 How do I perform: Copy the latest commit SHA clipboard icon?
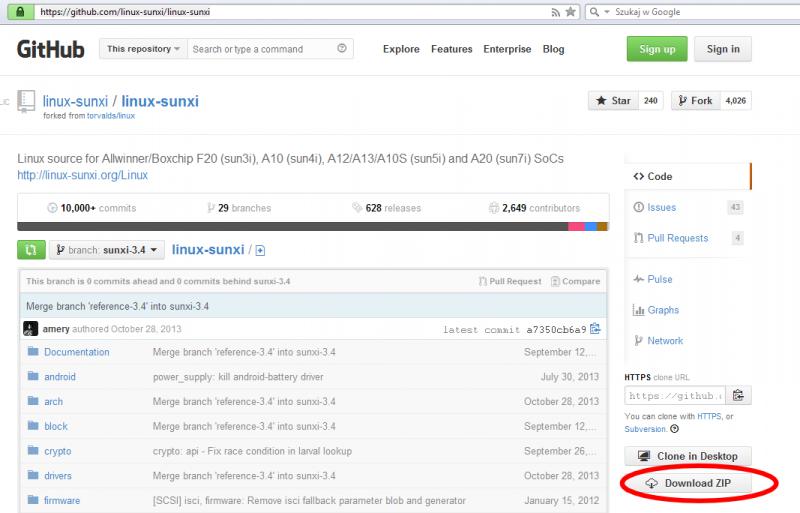click(596, 329)
